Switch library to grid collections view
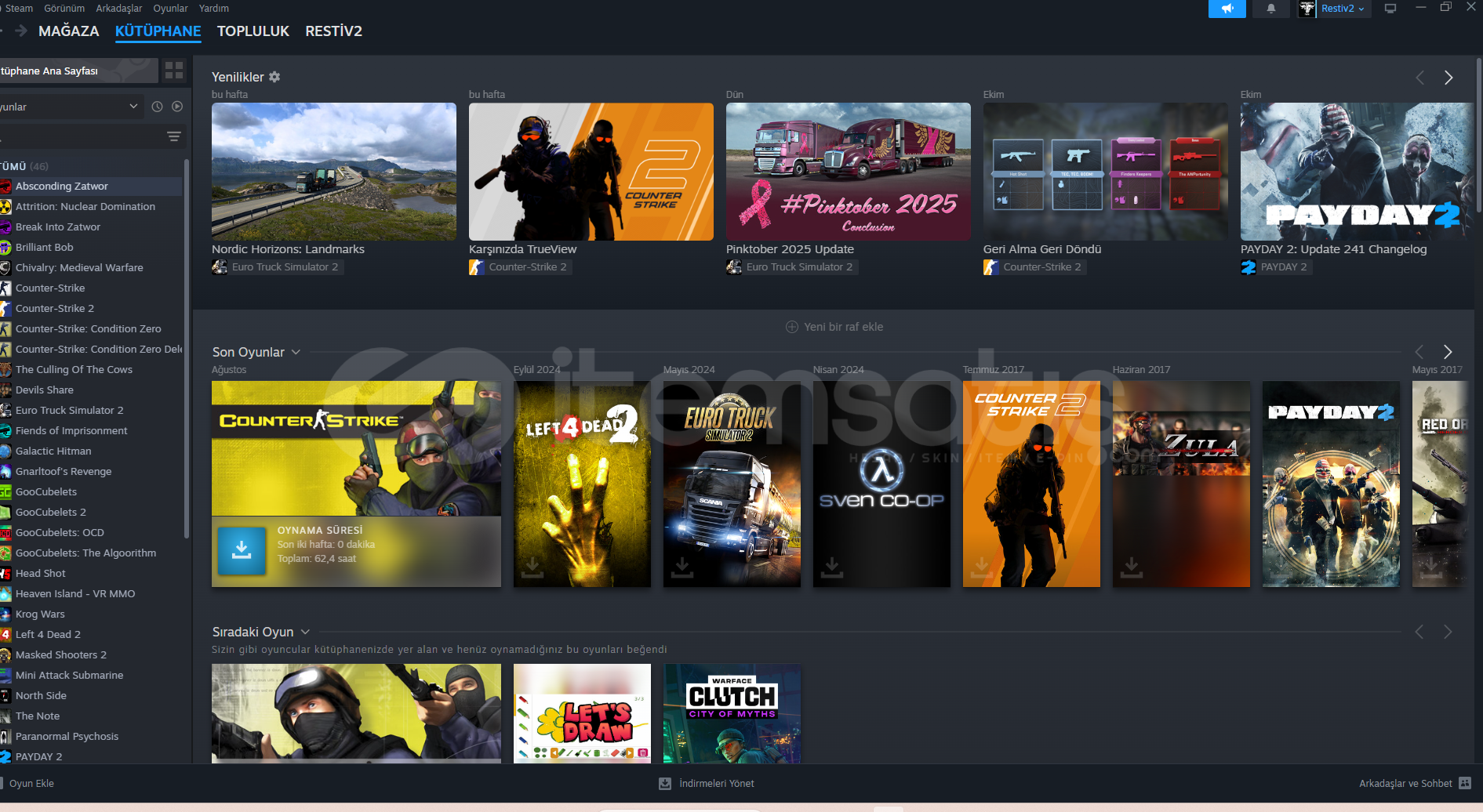 (174, 71)
